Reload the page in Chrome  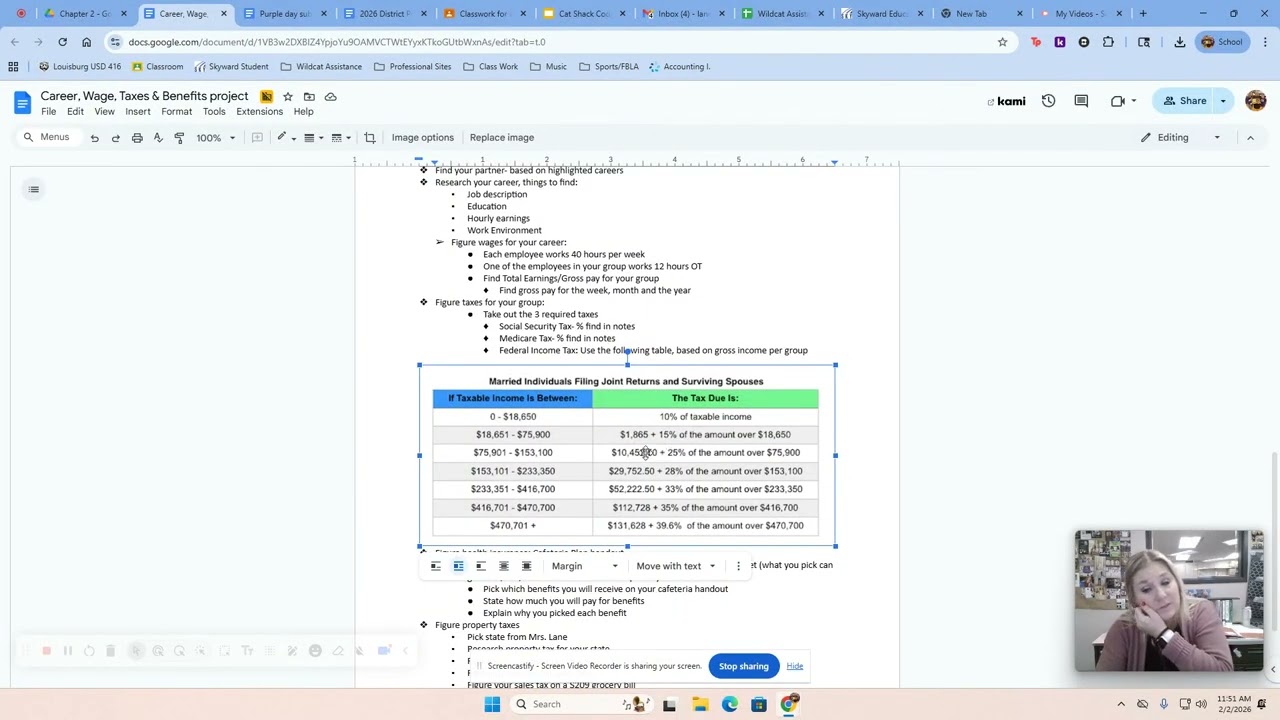click(62, 42)
